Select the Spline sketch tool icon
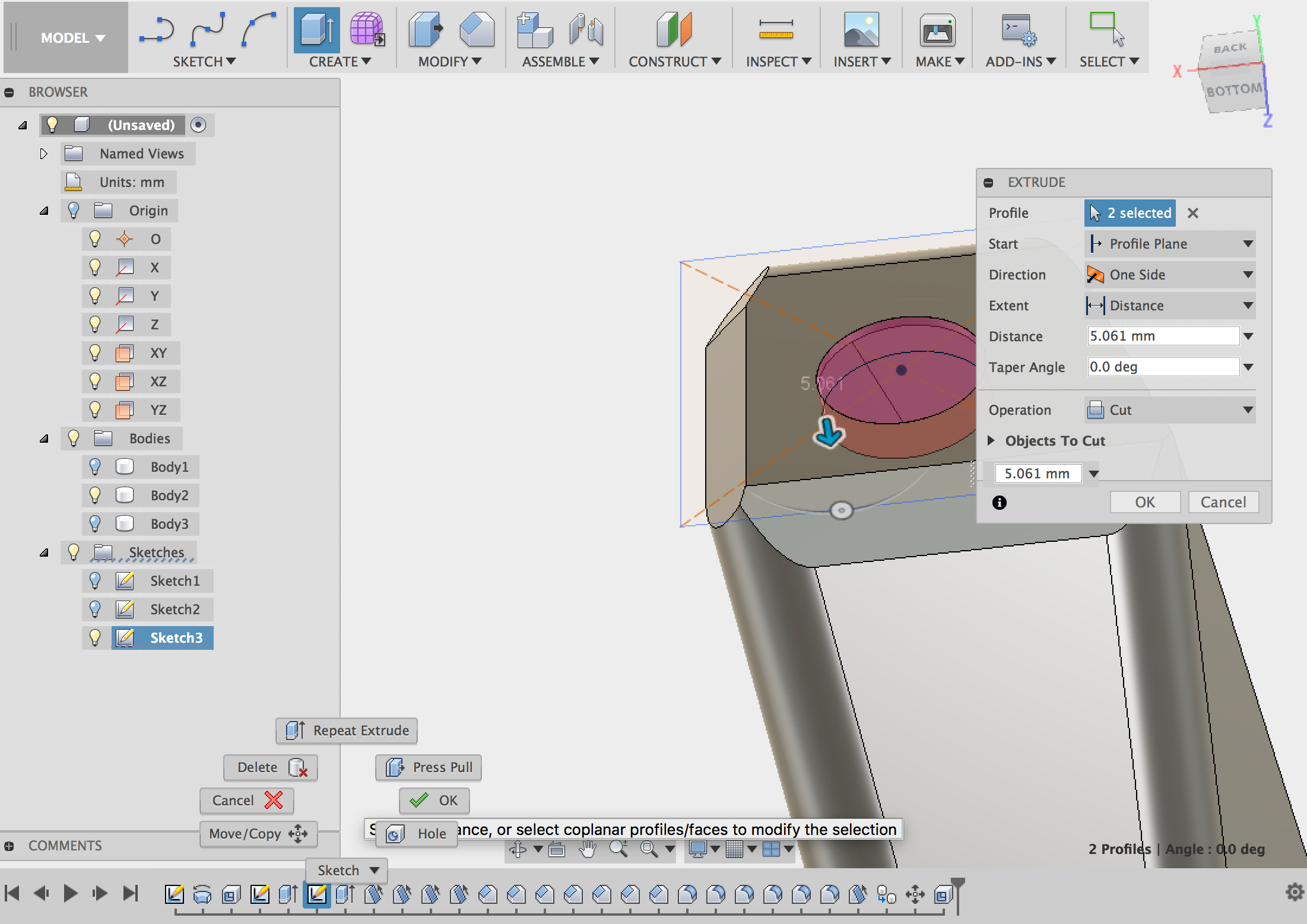Screen dimensions: 1307x924 pos(208,30)
